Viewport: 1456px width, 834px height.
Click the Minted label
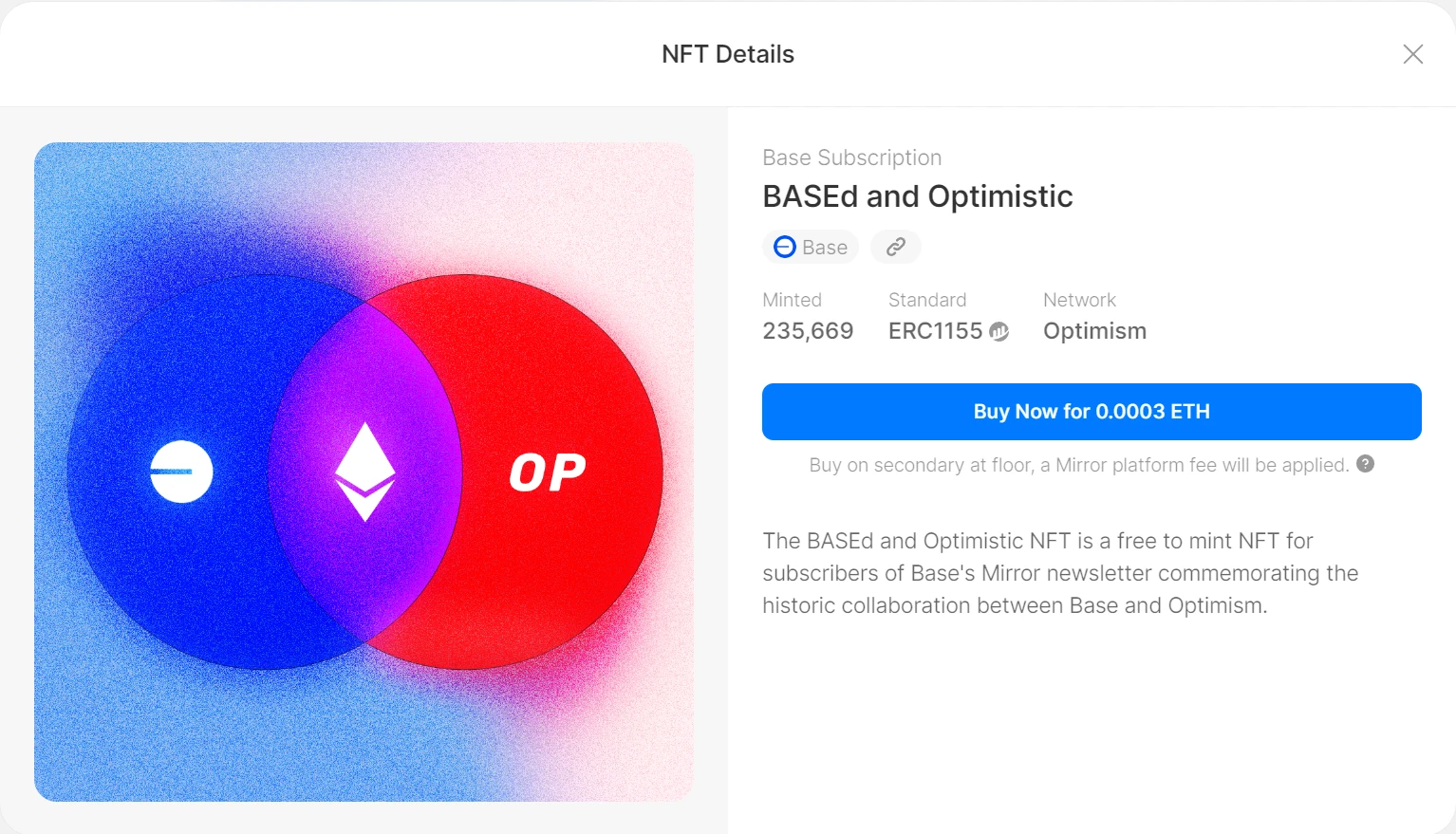point(792,300)
